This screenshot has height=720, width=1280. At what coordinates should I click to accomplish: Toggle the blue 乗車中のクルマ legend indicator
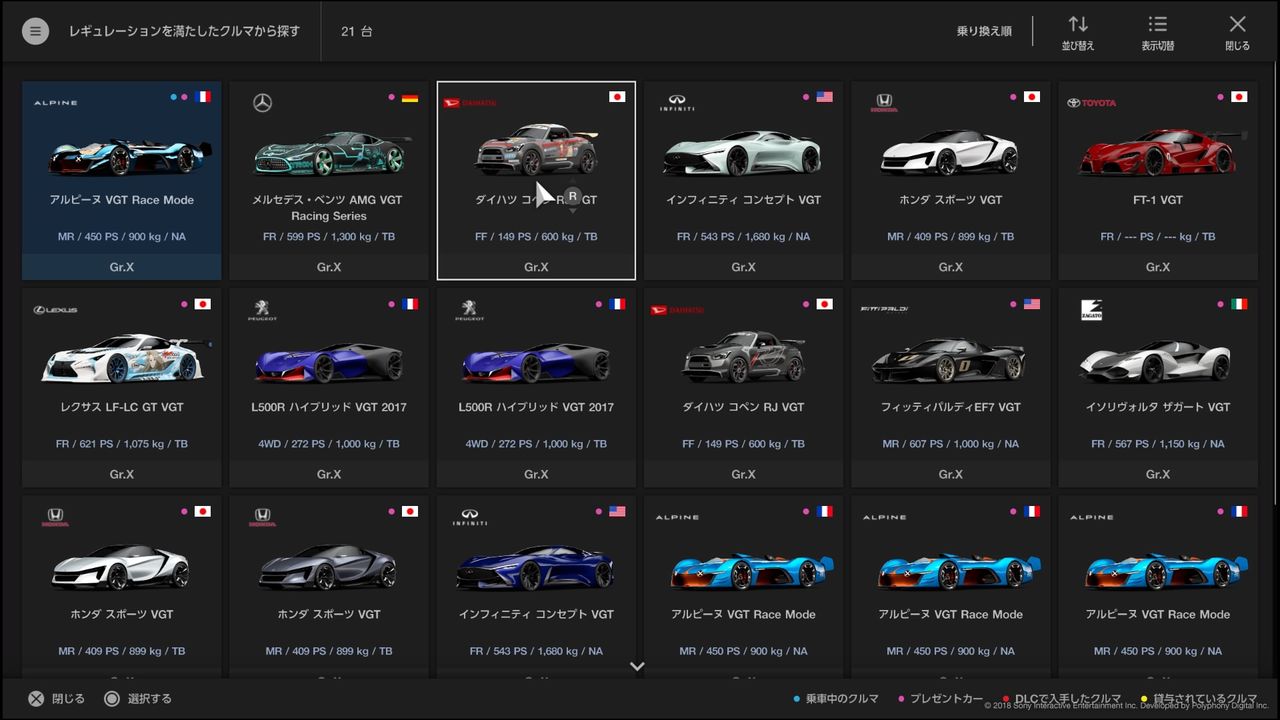coord(795,699)
